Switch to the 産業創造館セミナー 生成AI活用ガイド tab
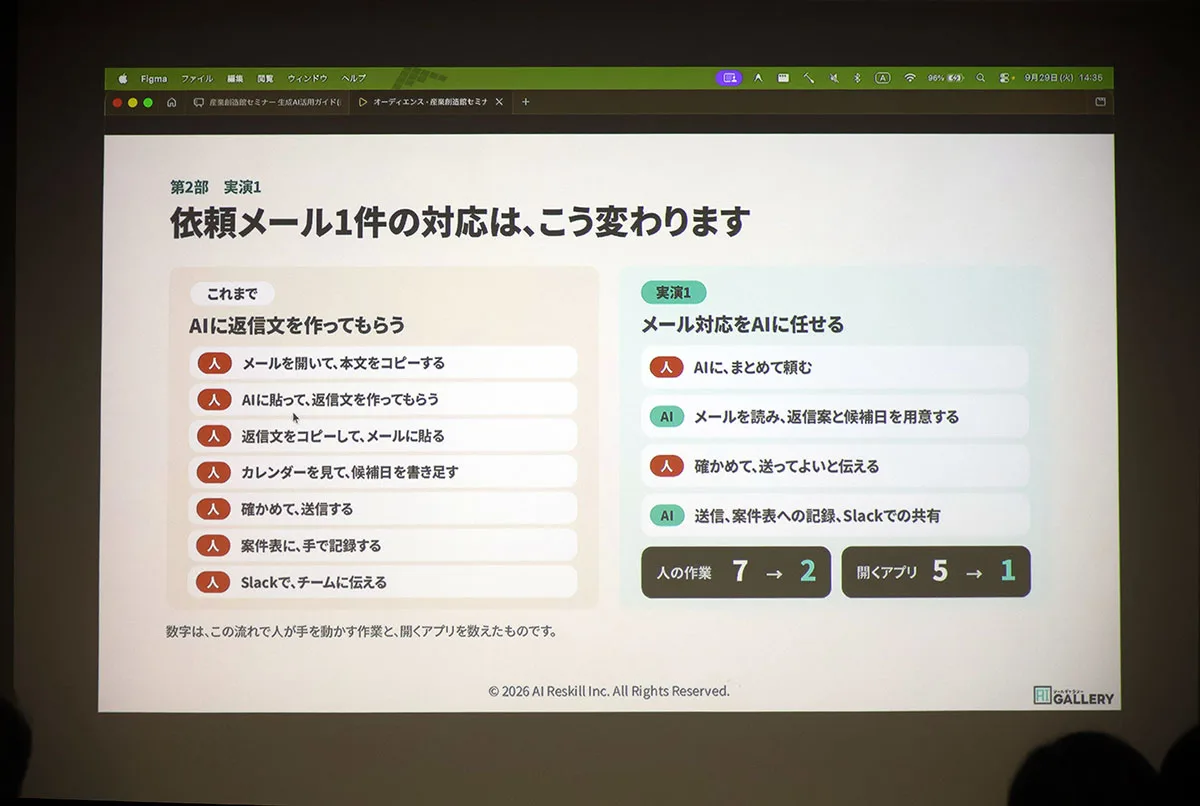 point(267,102)
